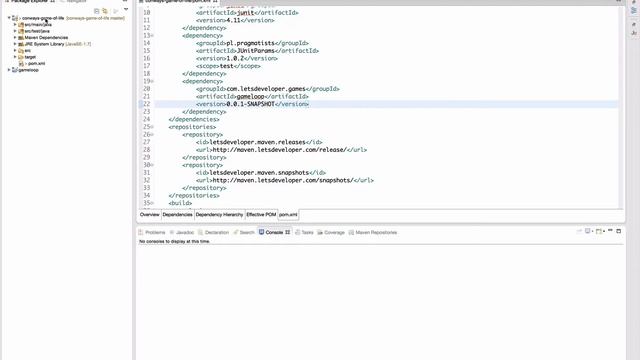This screenshot has width=640, height=360.
Task: Open Dependency Hierarchy tab
Action: [219, 215]
